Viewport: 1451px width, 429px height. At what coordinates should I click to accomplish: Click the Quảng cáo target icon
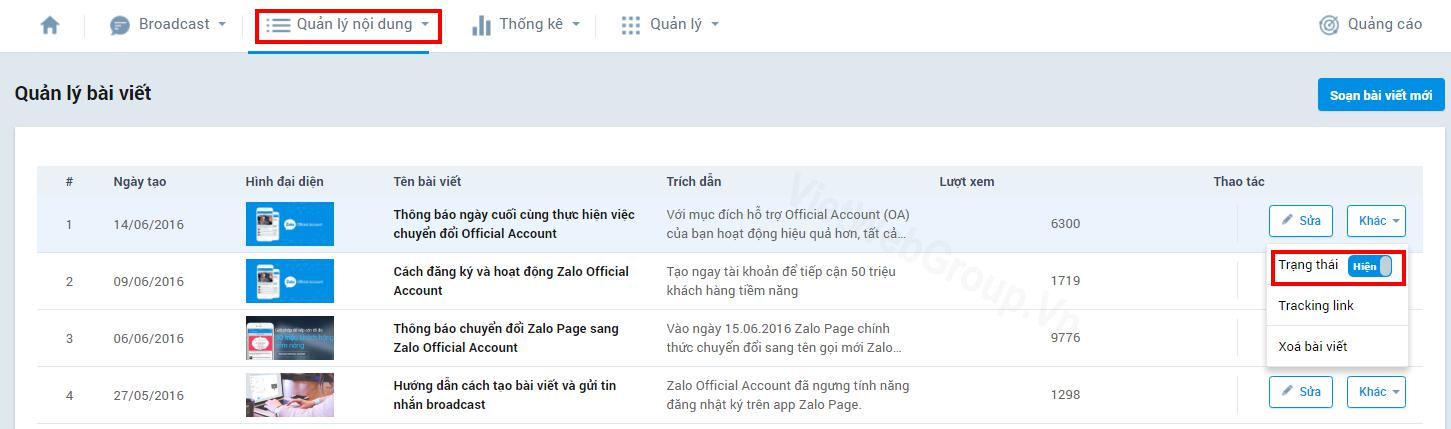[1329, 25]
